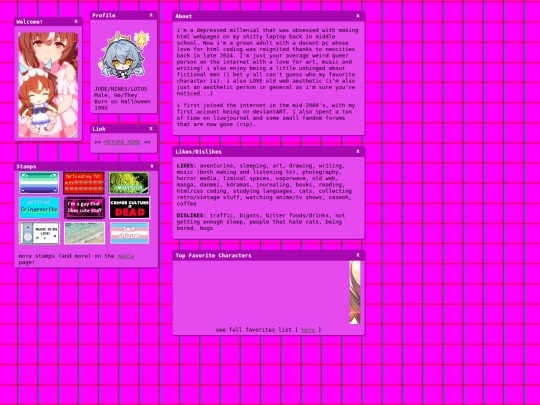Open the RETURN HOME link
The image size is (540, 405).
click(122, 142)
